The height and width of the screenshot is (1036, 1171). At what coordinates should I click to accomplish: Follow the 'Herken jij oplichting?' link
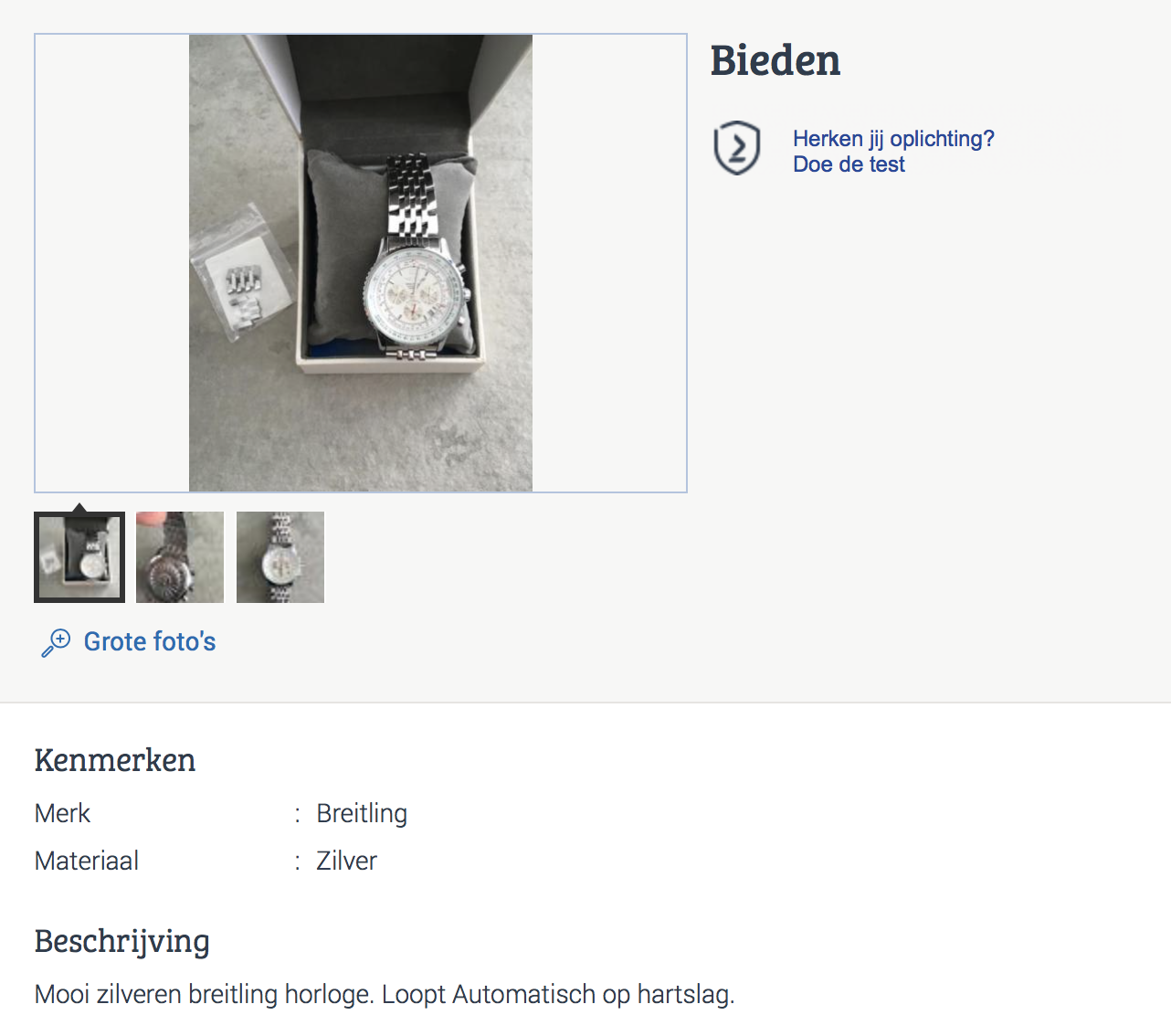893,139
